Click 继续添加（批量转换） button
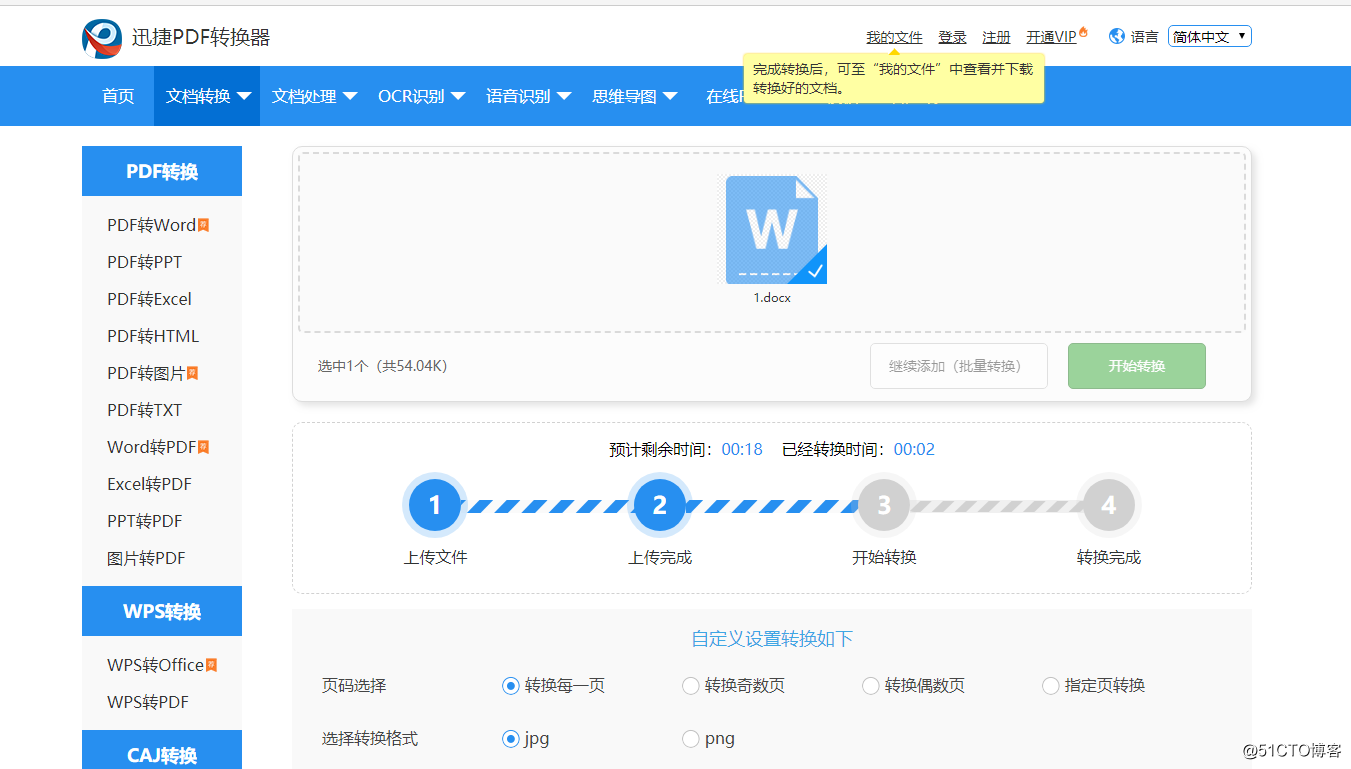This screenshot has height=769, width=1351. pos(959,366)
